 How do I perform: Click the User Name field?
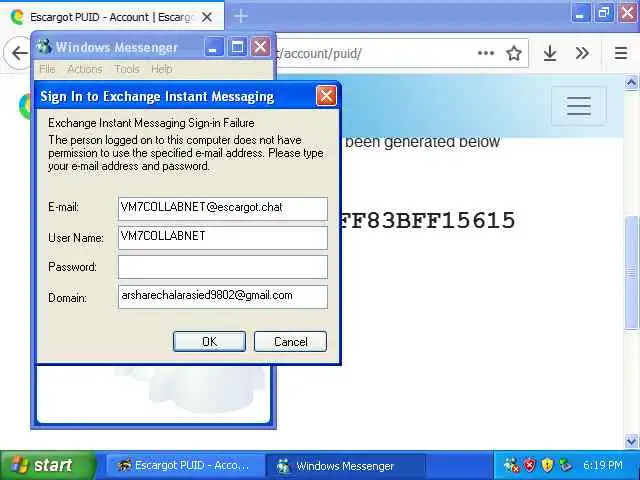point(223,238)
